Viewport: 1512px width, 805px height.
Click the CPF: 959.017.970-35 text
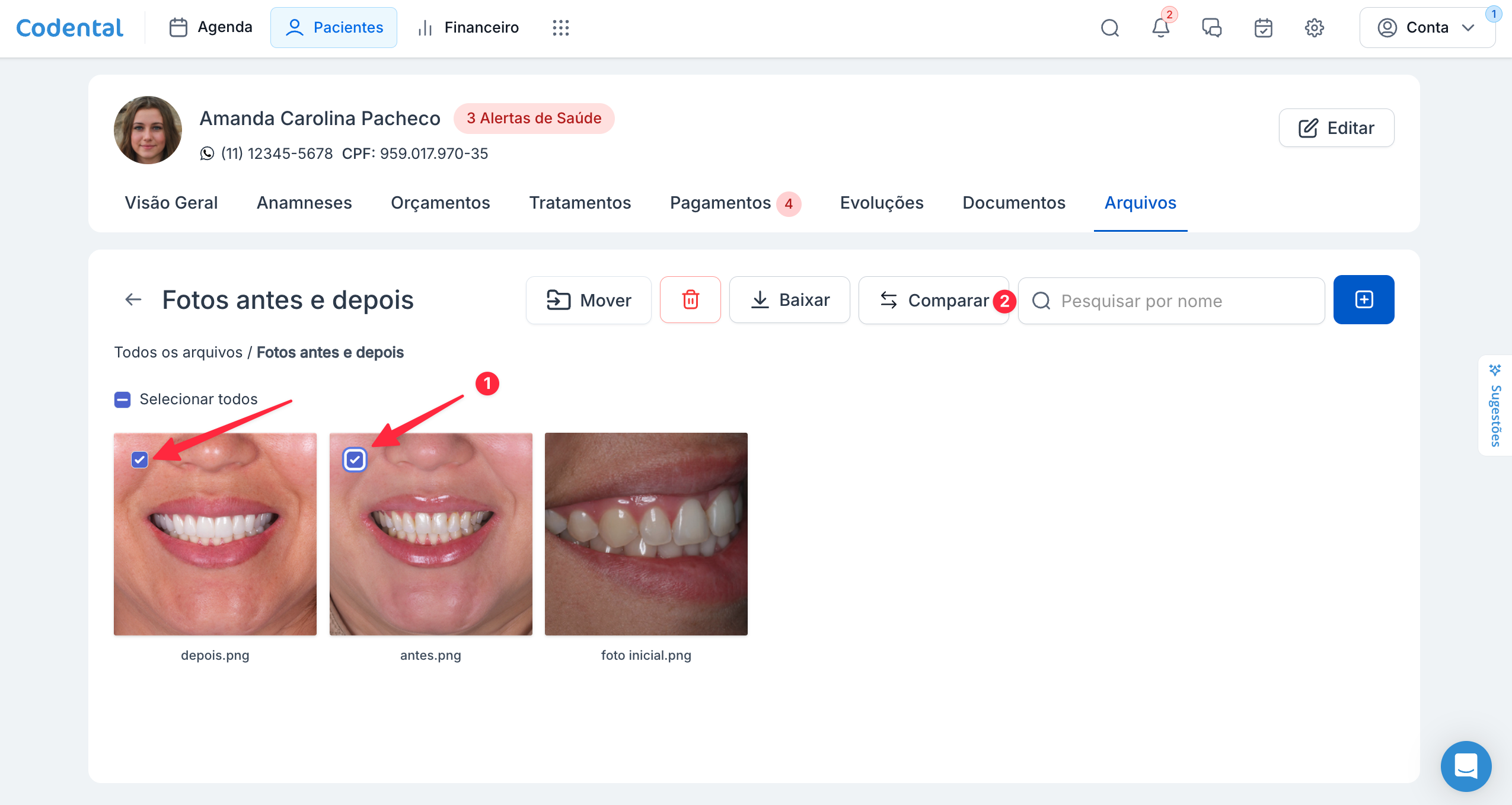[x=415, y=154]
